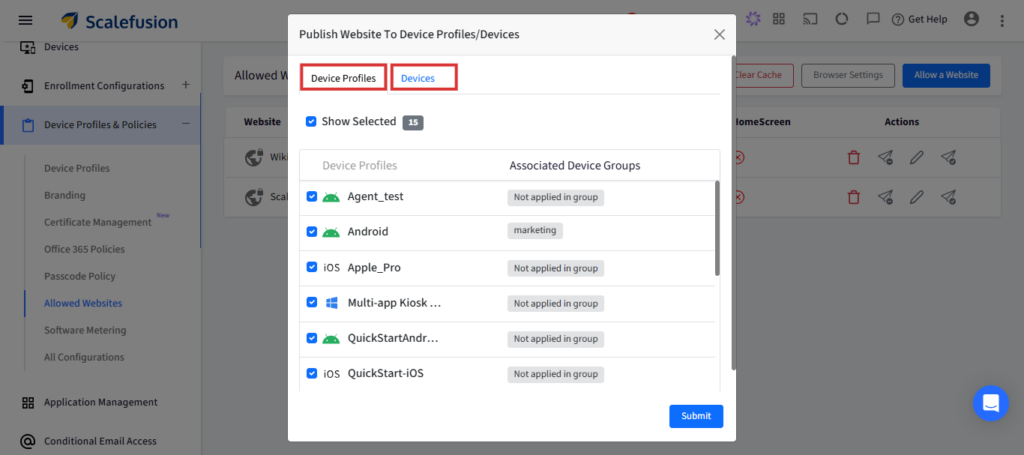Open the hamburger navigation menu
This screenshot has width=1024, height=455.
[25, 20]
